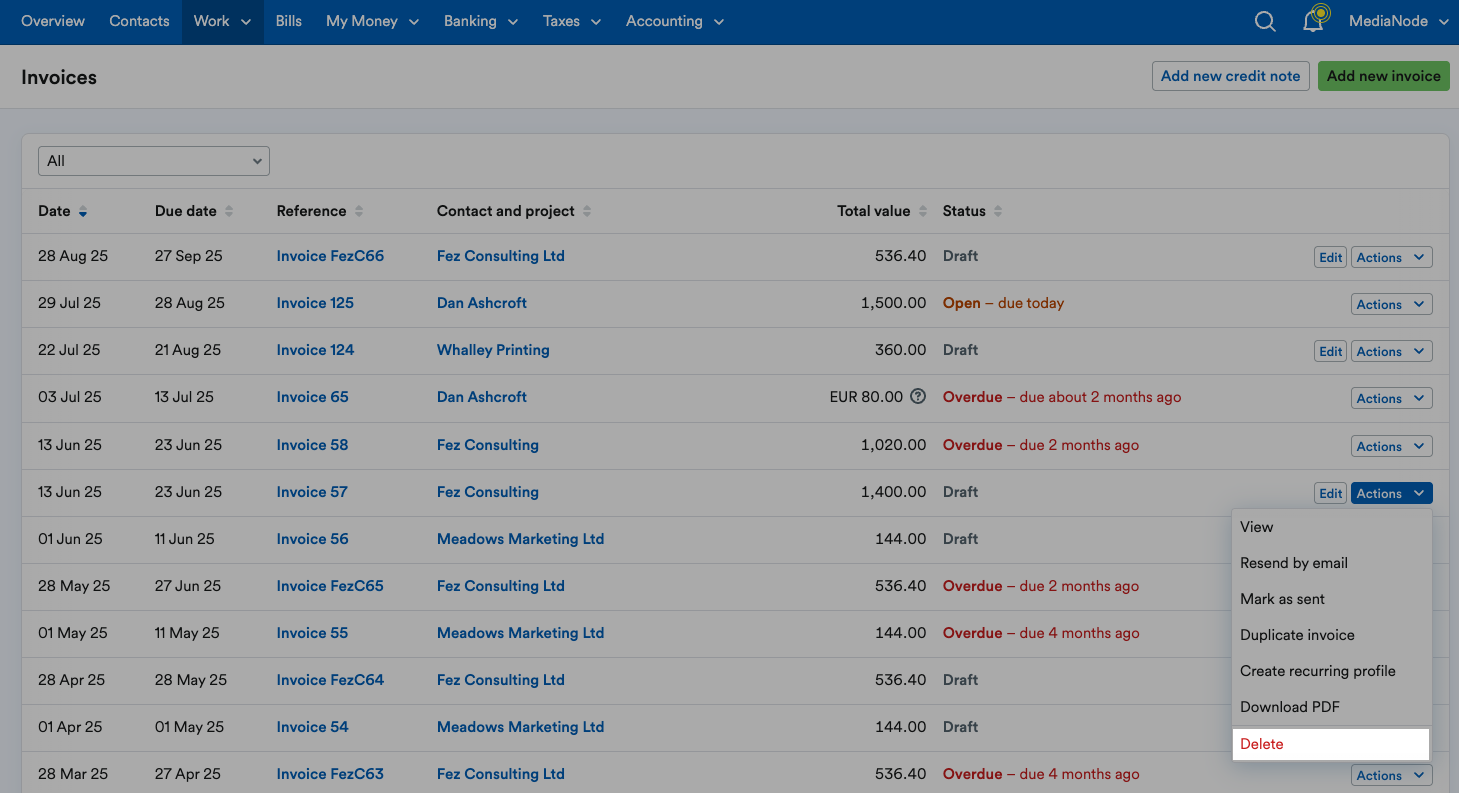Click 'Overdue – due about 2 months ago' status
The height and width of the screenshot is (793, 1459).
1062,397
